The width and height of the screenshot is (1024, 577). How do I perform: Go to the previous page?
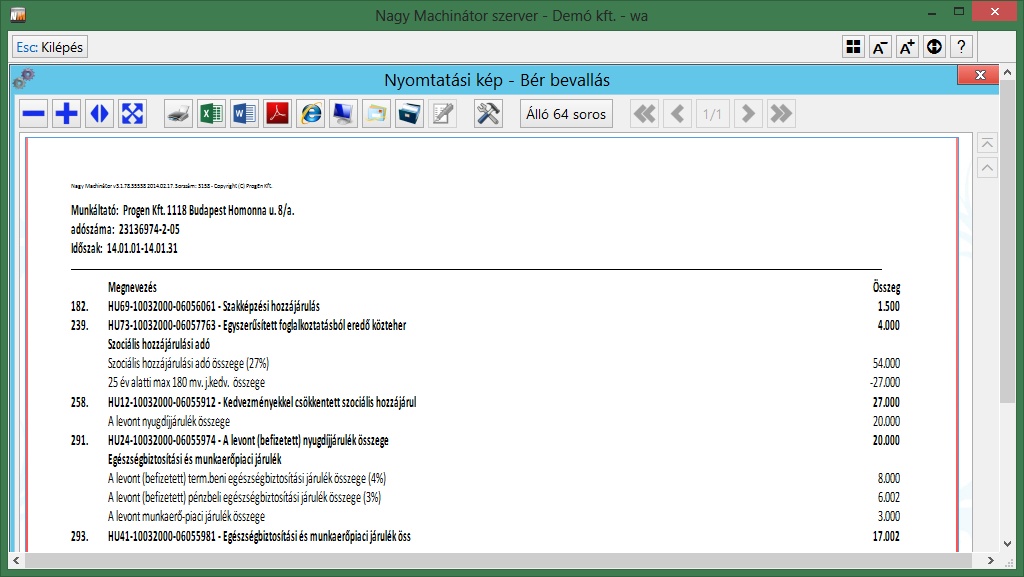(x=678, y=114)
